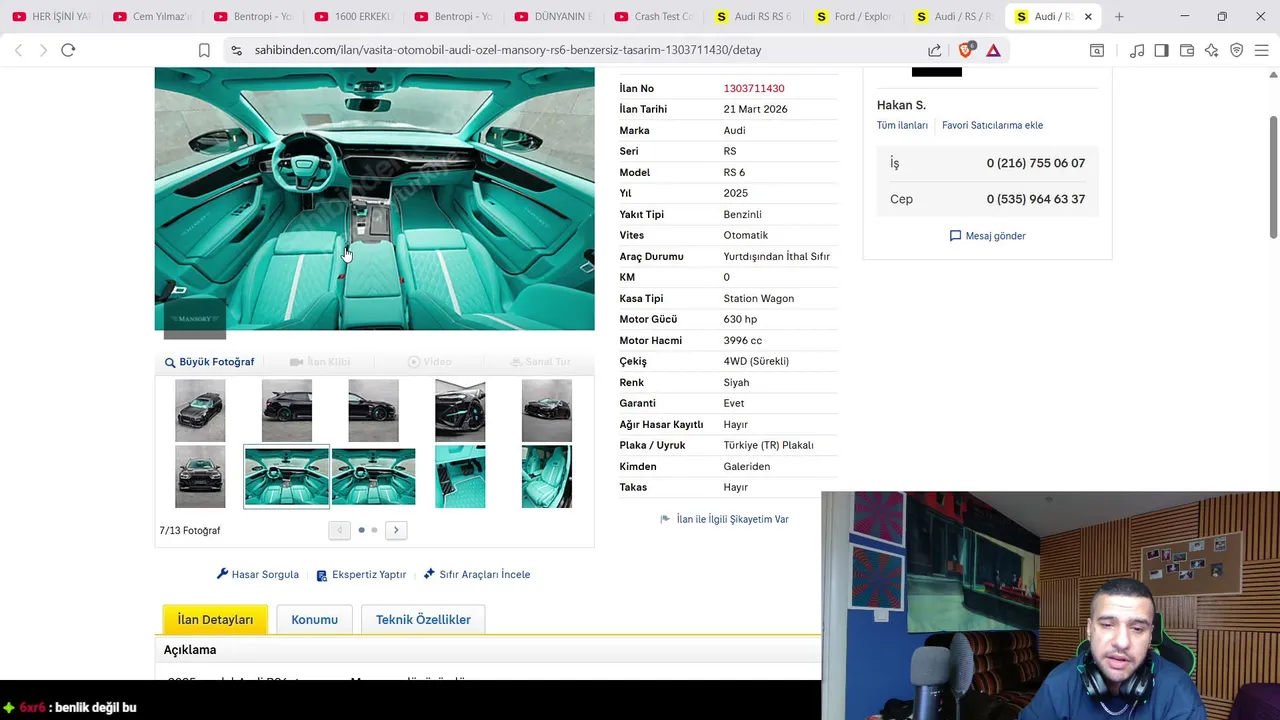
Task: Go to previous thumbnail page arrow
Action: pyautogui.click(x=339, y=530)
